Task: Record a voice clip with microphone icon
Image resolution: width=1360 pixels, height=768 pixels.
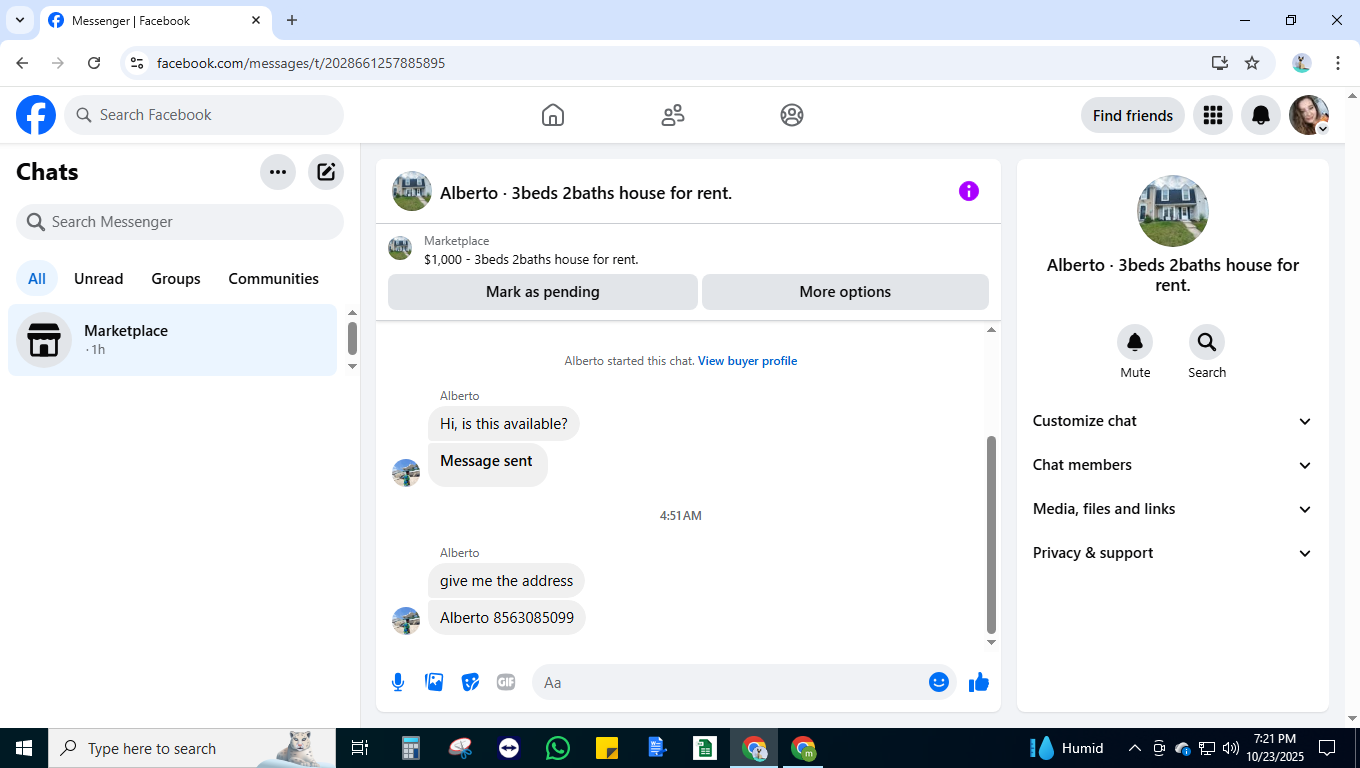Action: 398,682
